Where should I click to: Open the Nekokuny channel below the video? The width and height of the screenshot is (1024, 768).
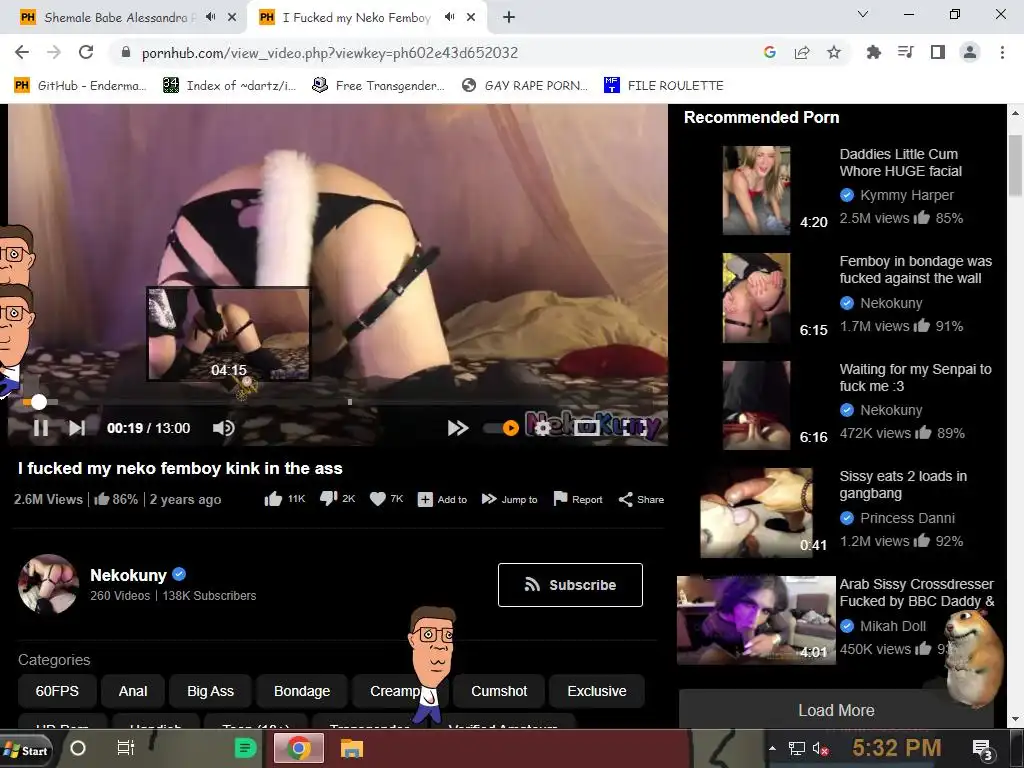coord(128,575)
